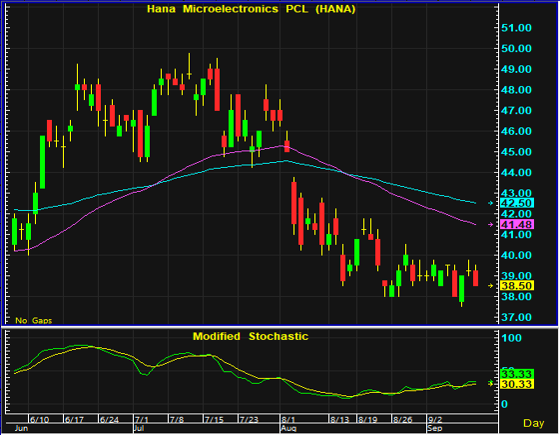Click the 0 stochastic scale label

point(504,404)
